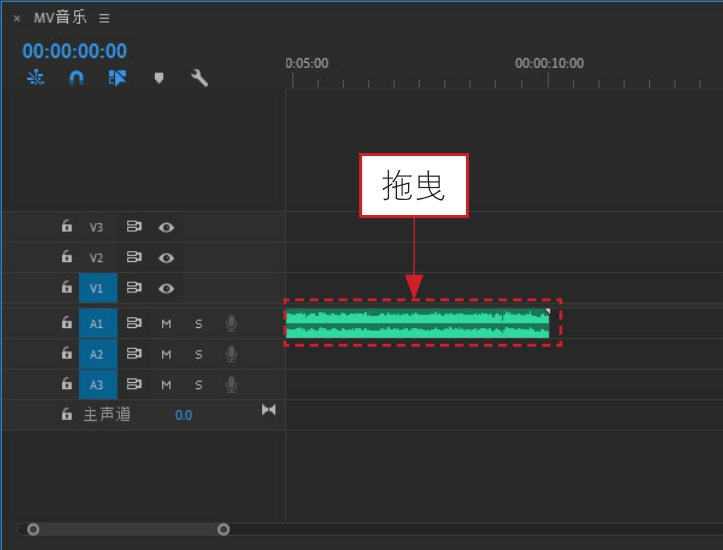
Task: Mute audio track A2
Action: pyautogui.click(x=166, y=355)
